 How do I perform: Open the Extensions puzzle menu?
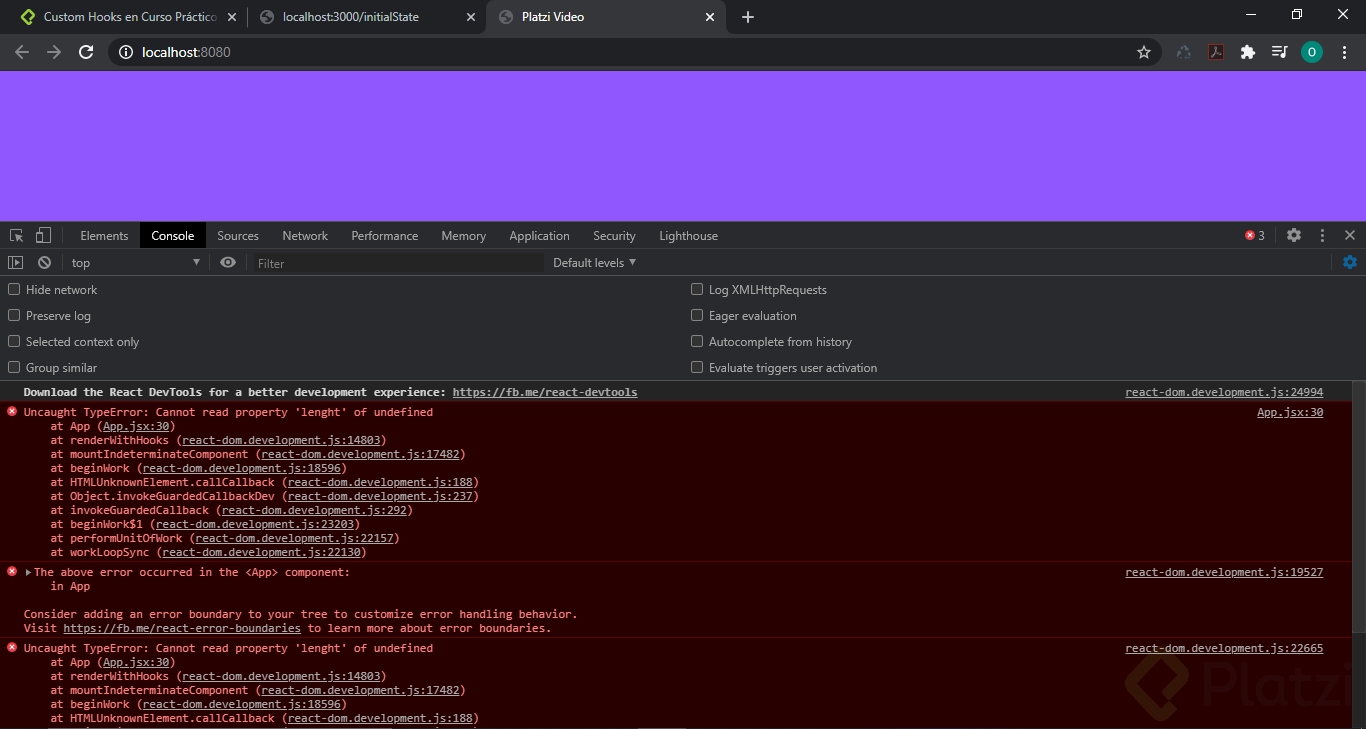[x=1248, y=52]
